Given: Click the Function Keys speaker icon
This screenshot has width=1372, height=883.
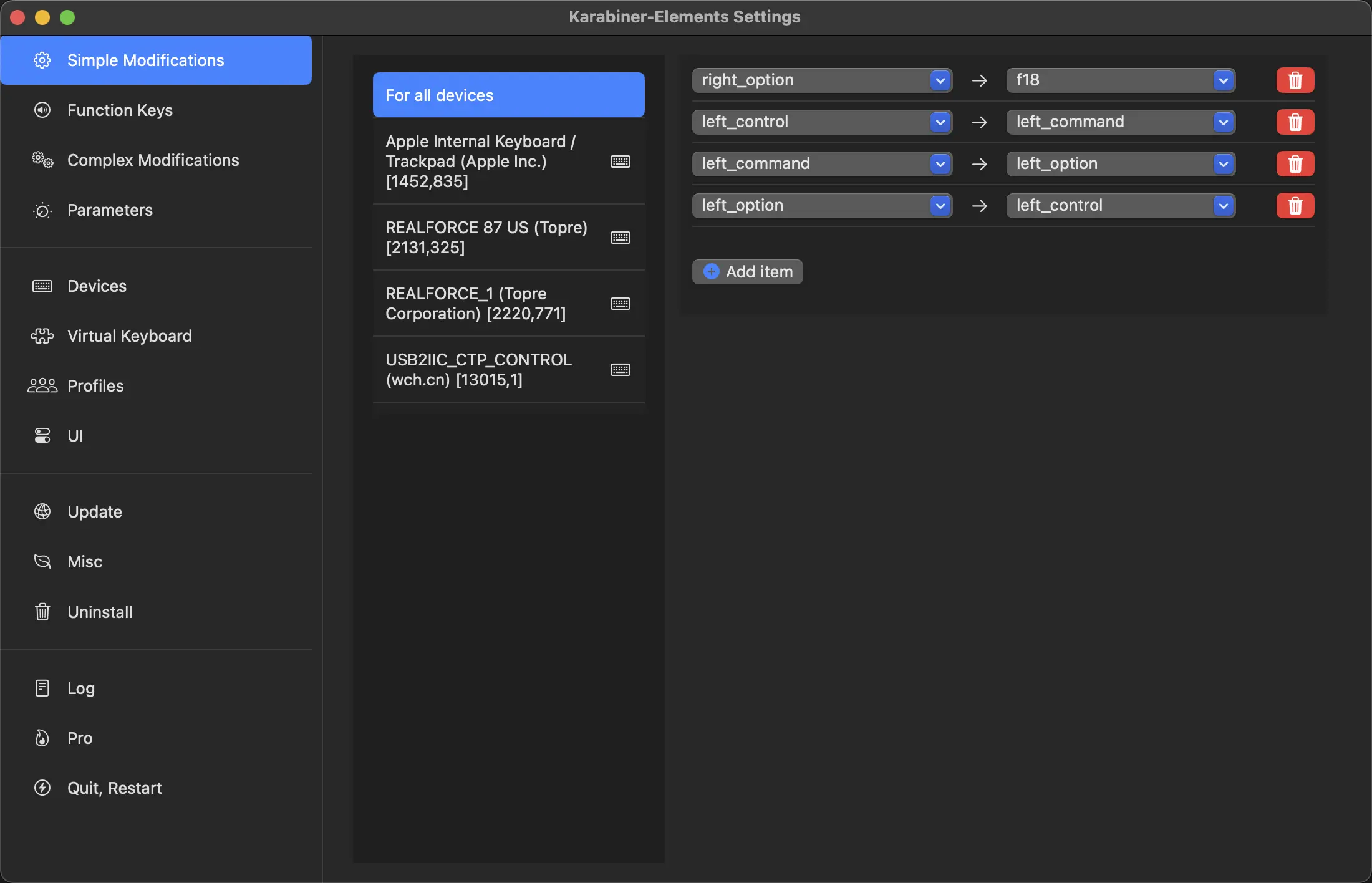Looking at the screenshot, I should [42, 110].
